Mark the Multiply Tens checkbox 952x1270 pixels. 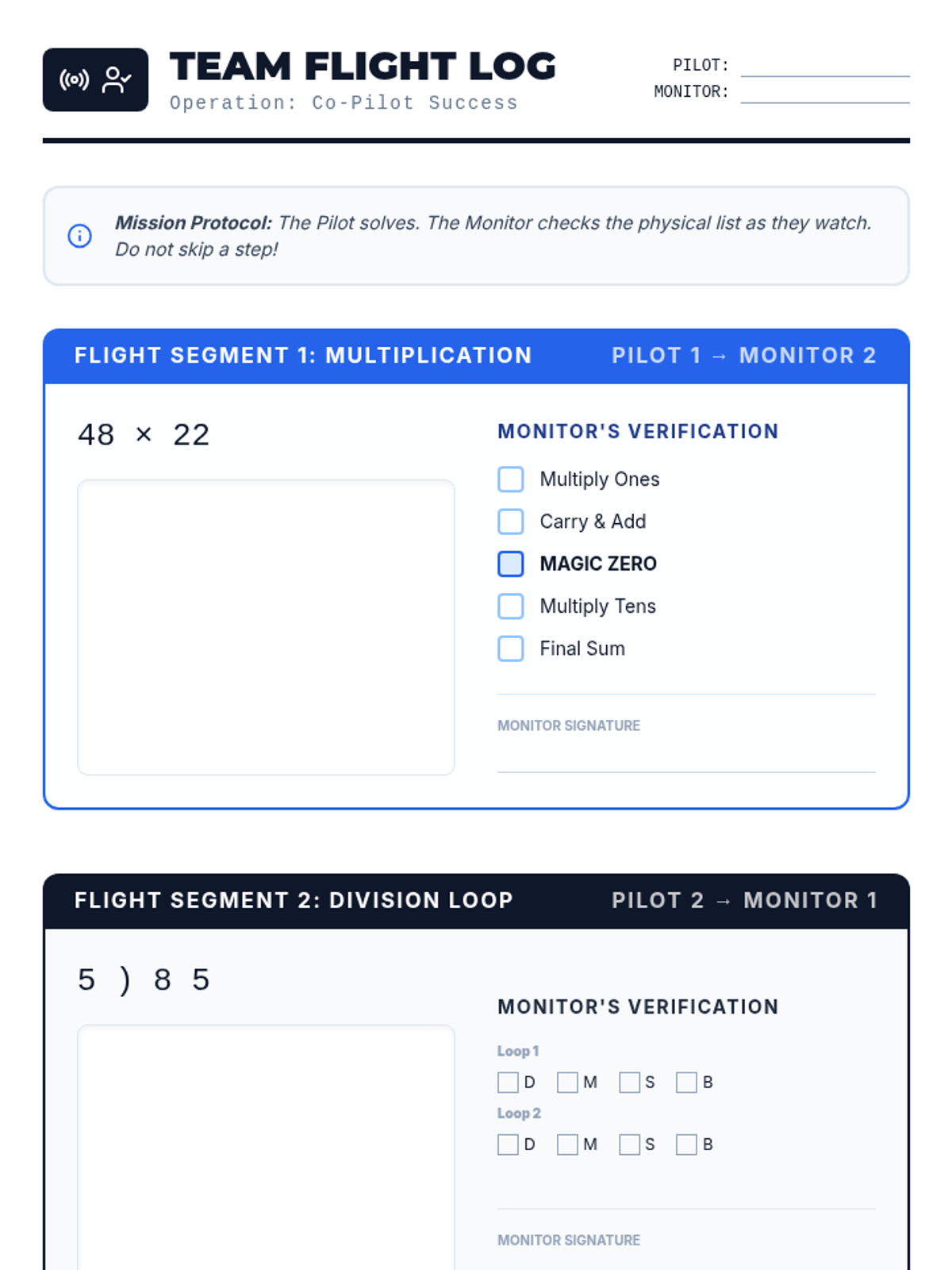pyautogui.click(x=511, y=606)
